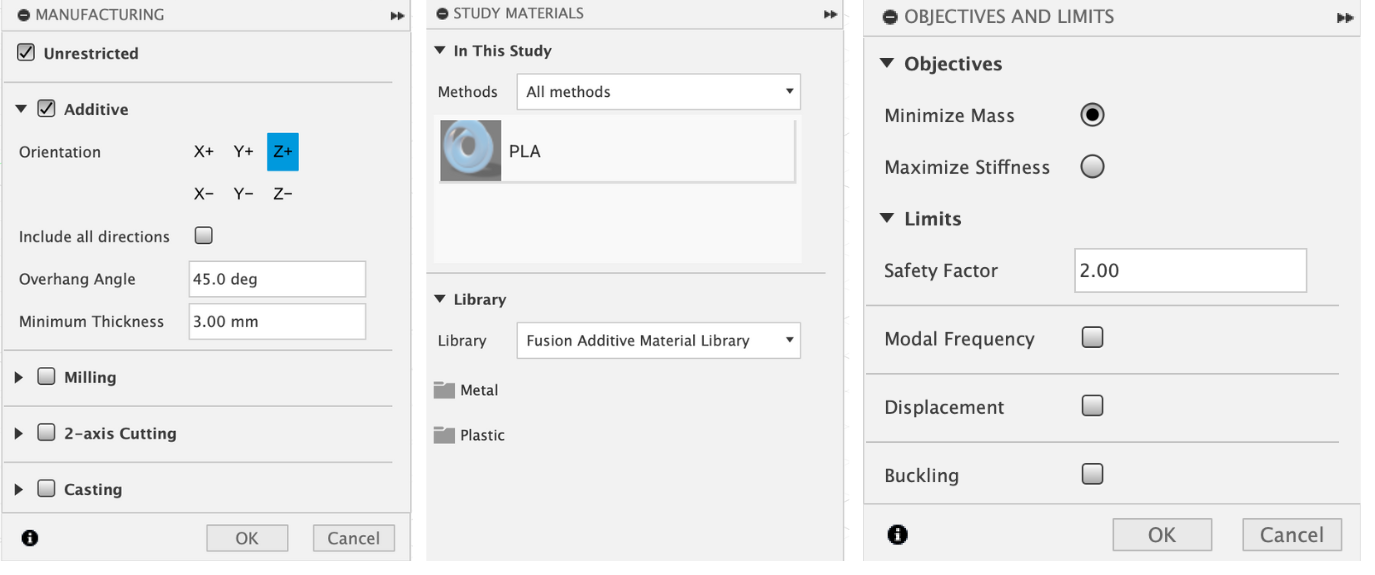Collapse Manufacturing panel using minus icon

[23, 15]
